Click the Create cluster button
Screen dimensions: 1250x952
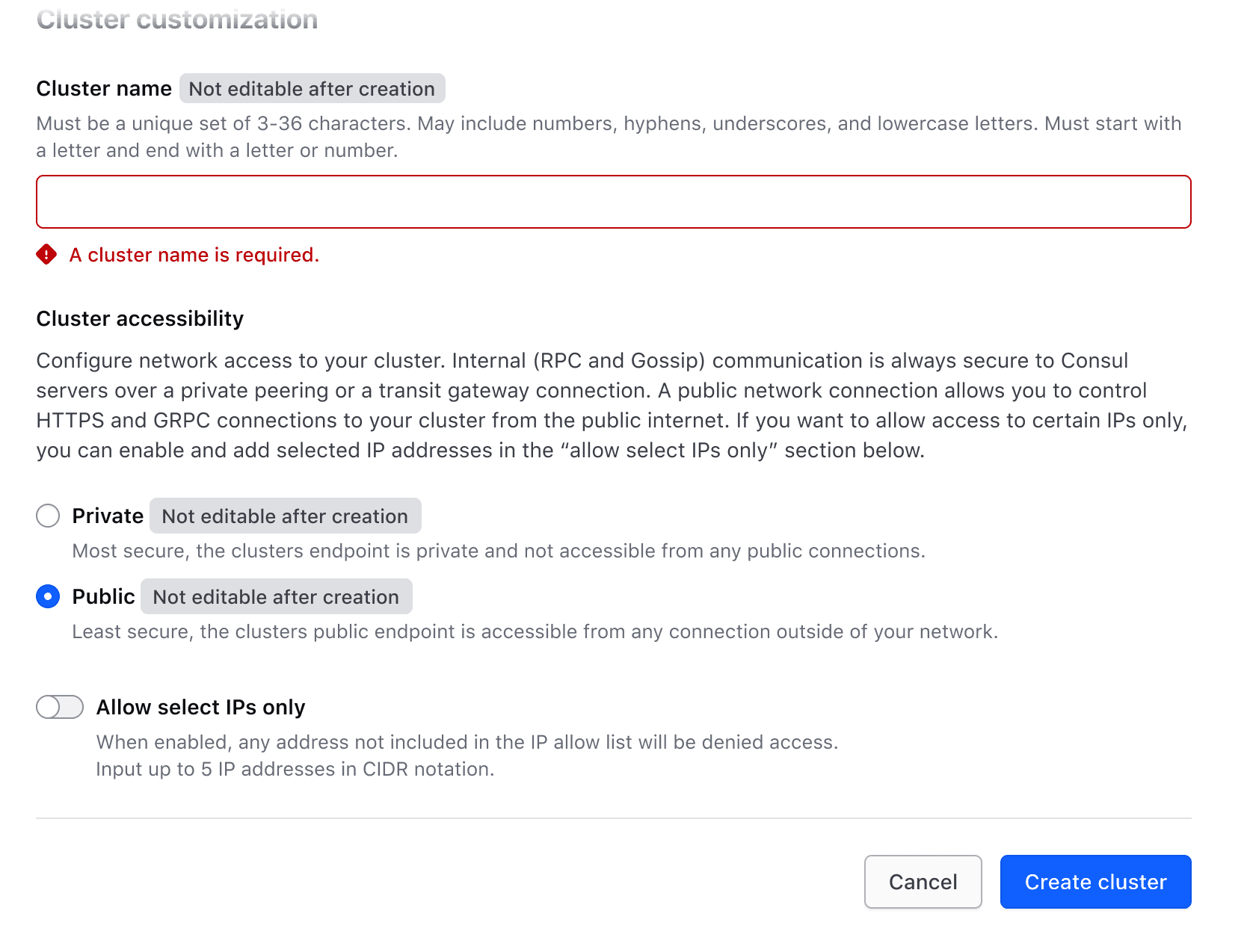point(1094,882)
